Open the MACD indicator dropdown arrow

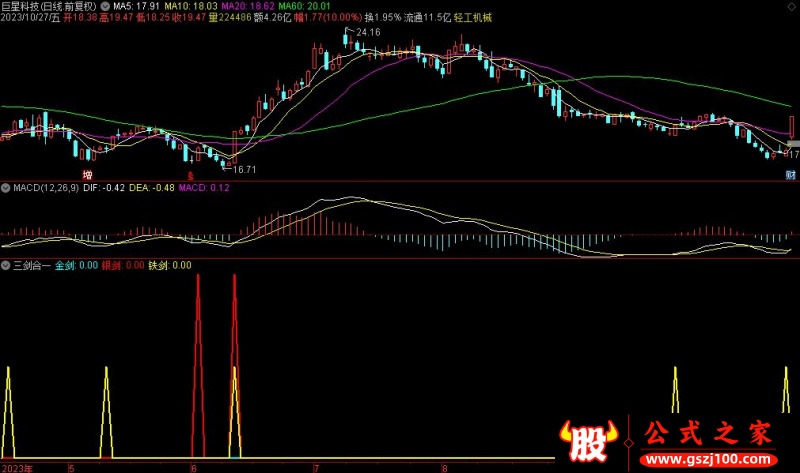pyautogui.click(x=6, y=188)
